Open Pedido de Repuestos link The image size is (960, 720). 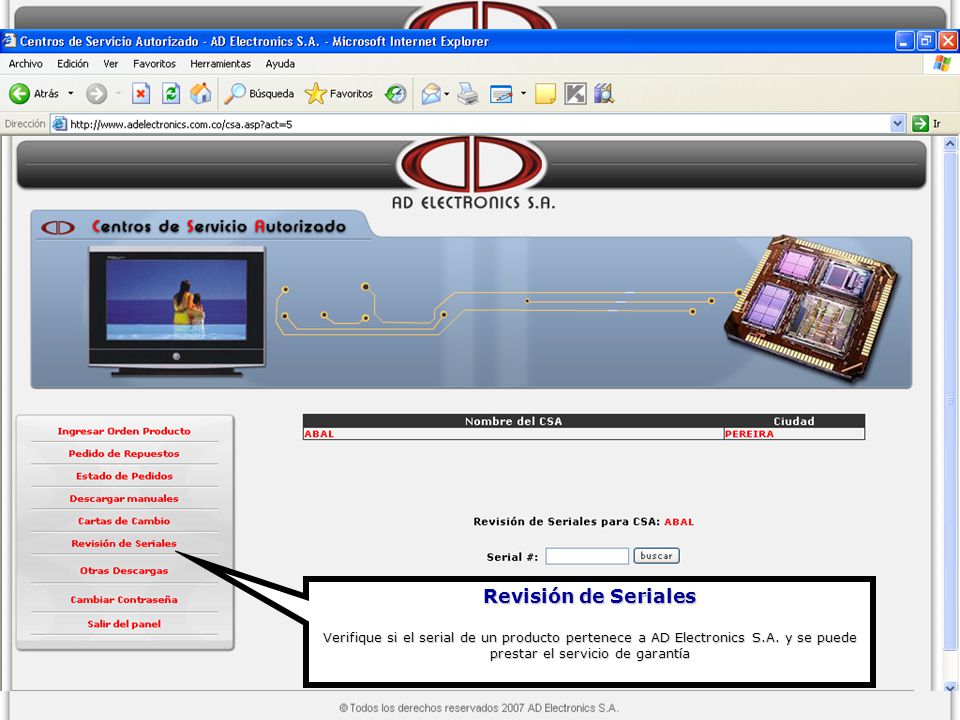pos(124,454)
